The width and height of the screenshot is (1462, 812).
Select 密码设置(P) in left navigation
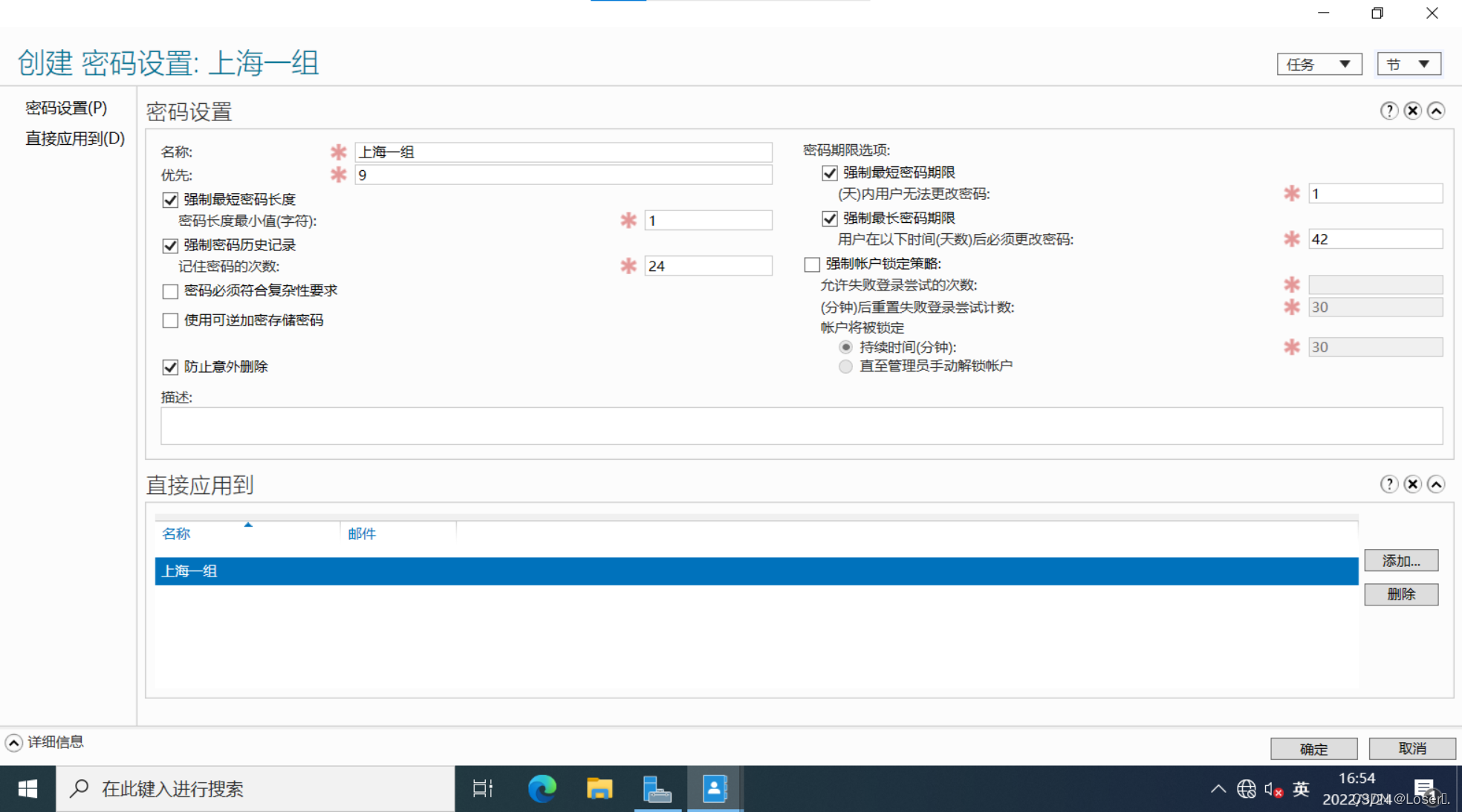point(66,108)
